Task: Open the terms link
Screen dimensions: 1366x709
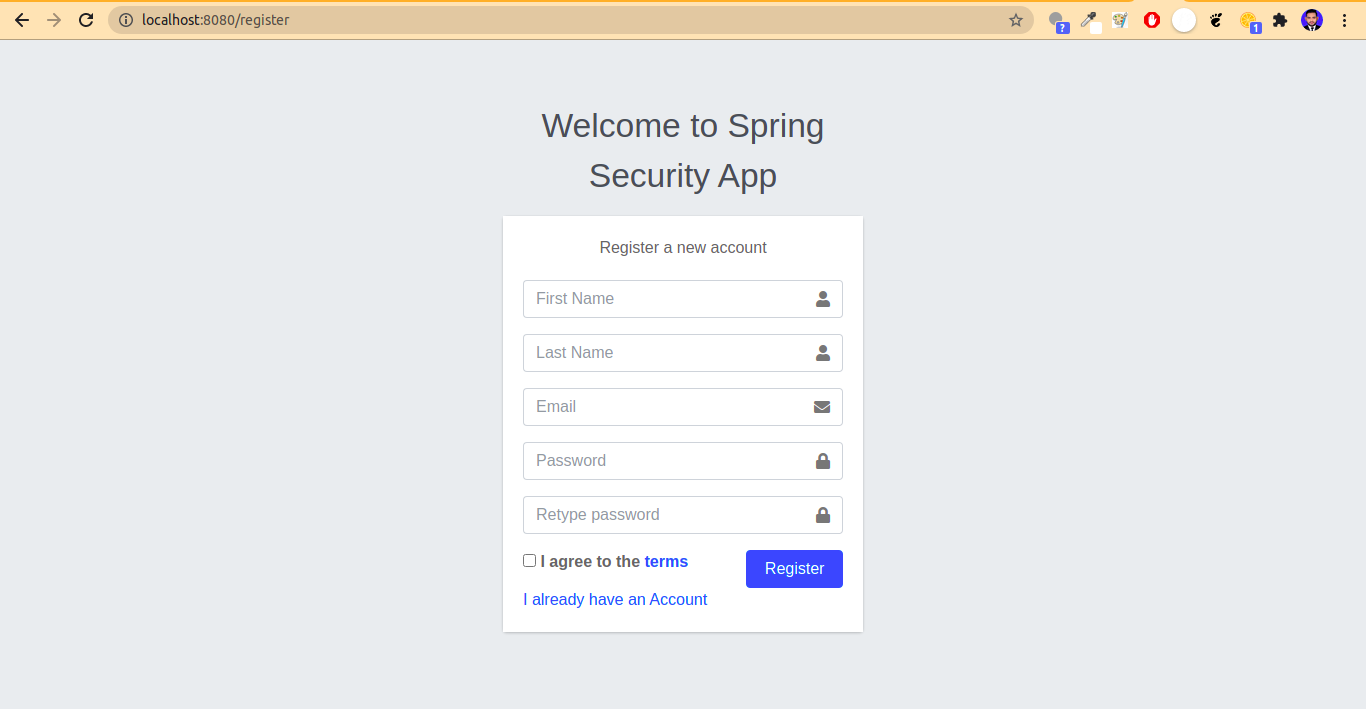Action: (668, 561)
